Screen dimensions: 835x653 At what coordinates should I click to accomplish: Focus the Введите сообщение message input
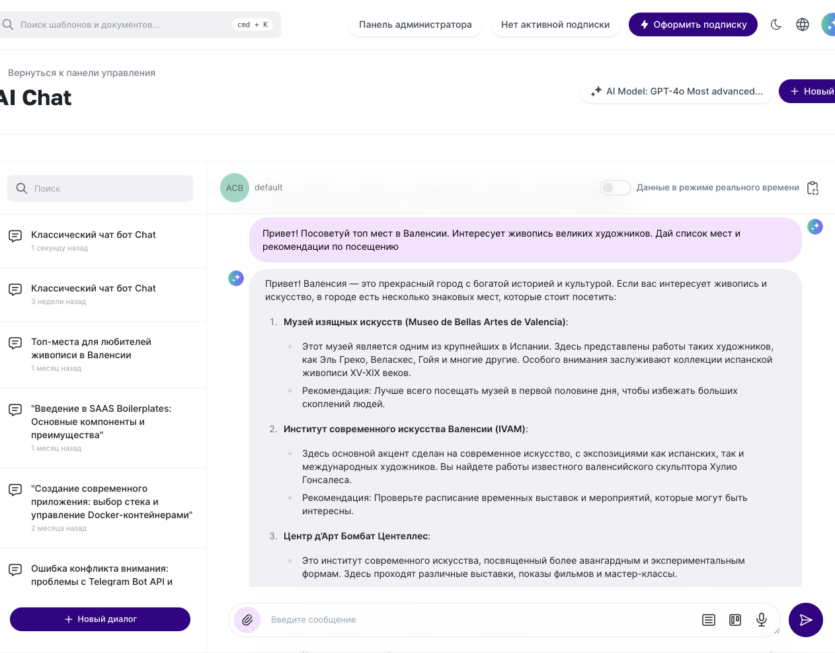[x=480, y=620]
